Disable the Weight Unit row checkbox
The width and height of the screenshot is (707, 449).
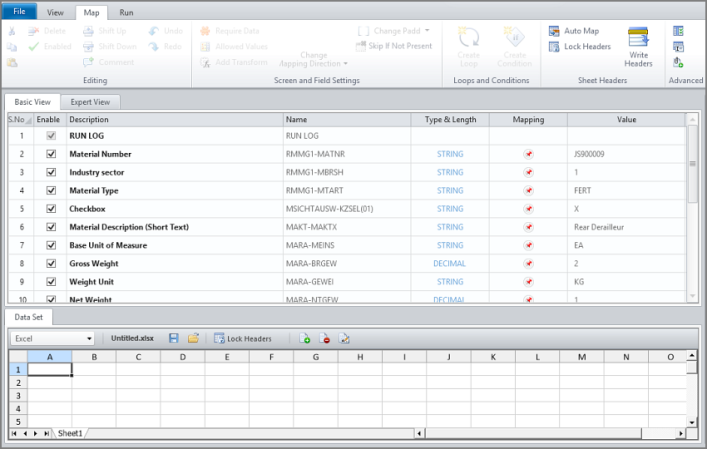click(x=51, y=282)
